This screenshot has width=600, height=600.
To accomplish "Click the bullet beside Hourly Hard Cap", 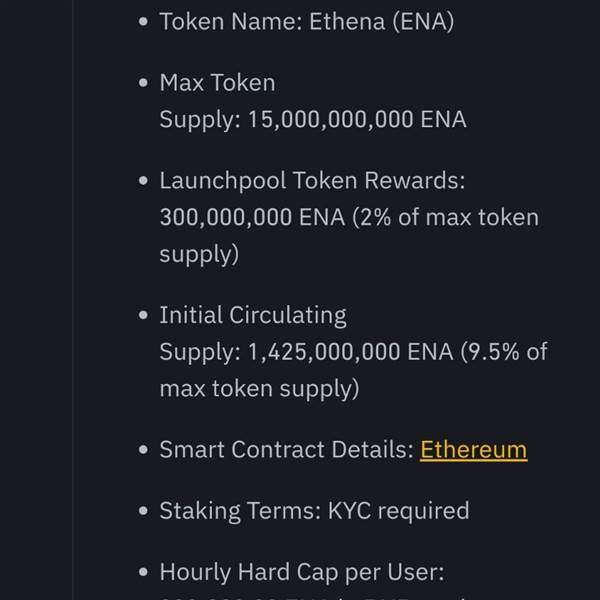I will [143, 572].
